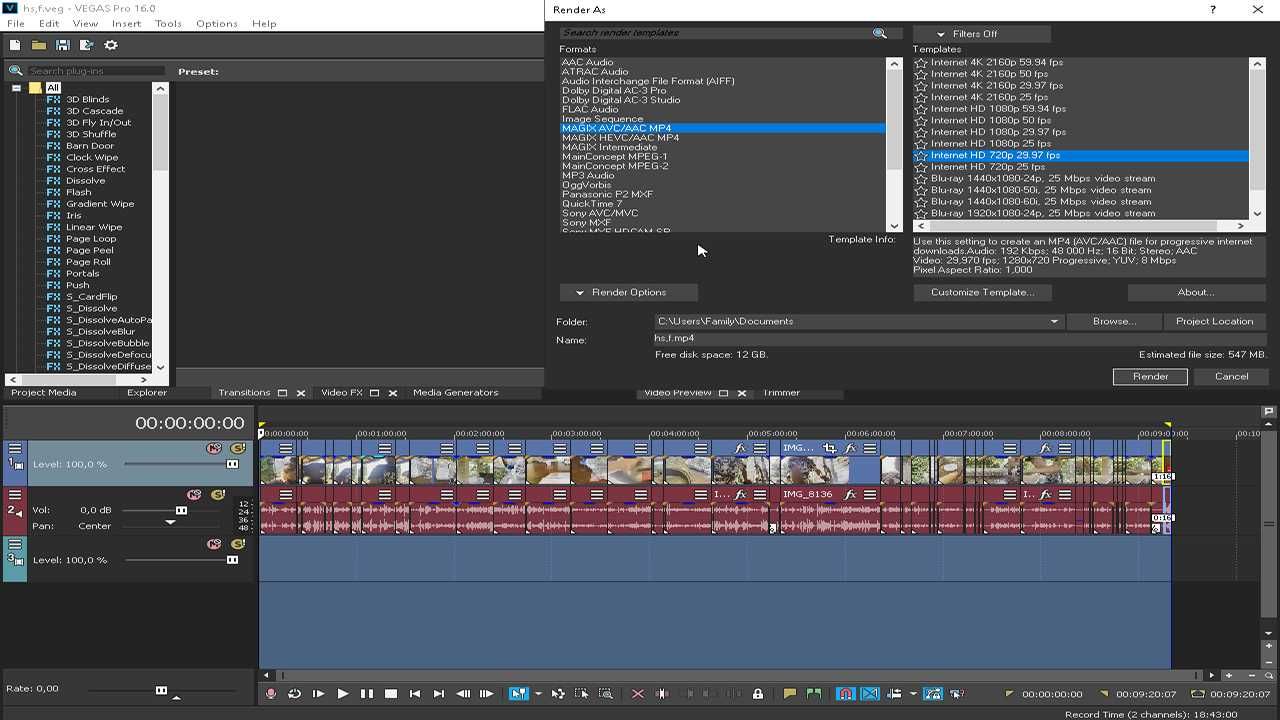
Task: Insert a region with green icon
Action: tap(814, 694)
